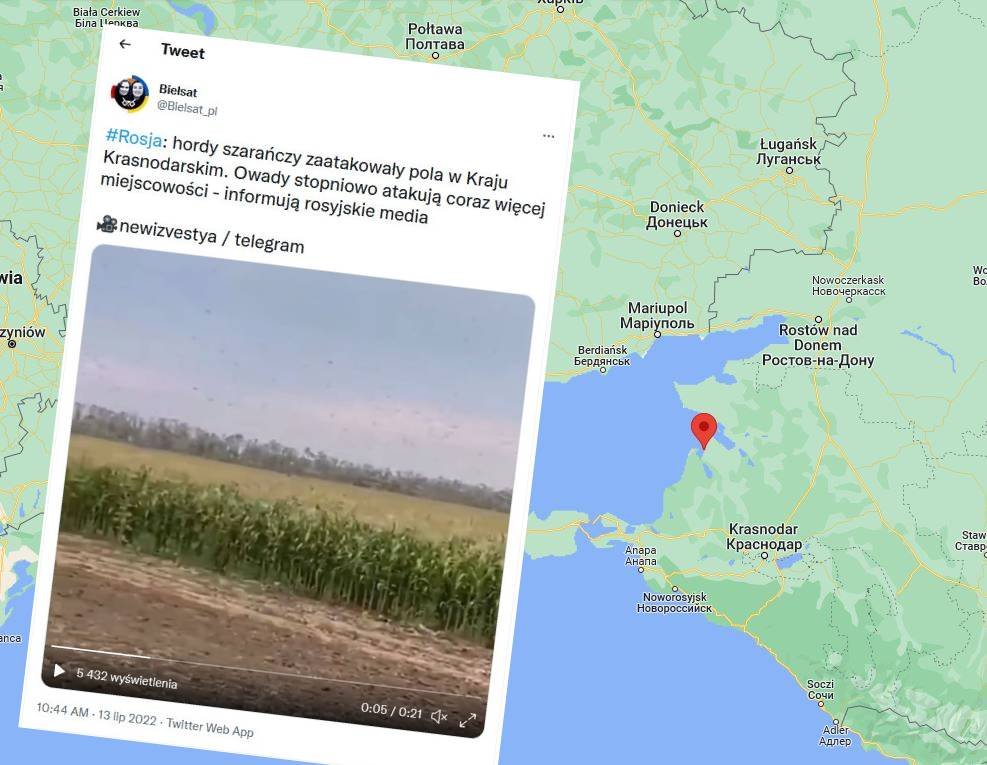The width and height of the screenshot is (987, 765).
Task: Click the Donieck city marker
Action: (677, 234)
